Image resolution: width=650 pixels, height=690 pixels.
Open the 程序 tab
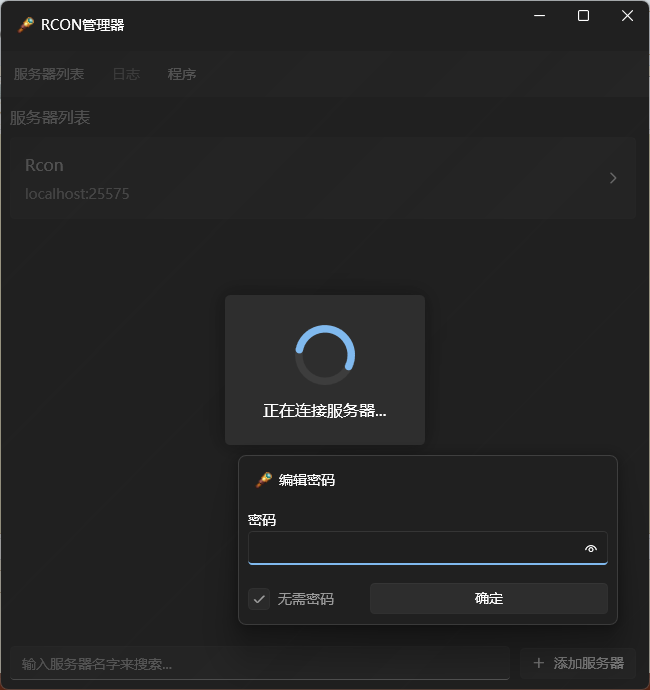182,74
